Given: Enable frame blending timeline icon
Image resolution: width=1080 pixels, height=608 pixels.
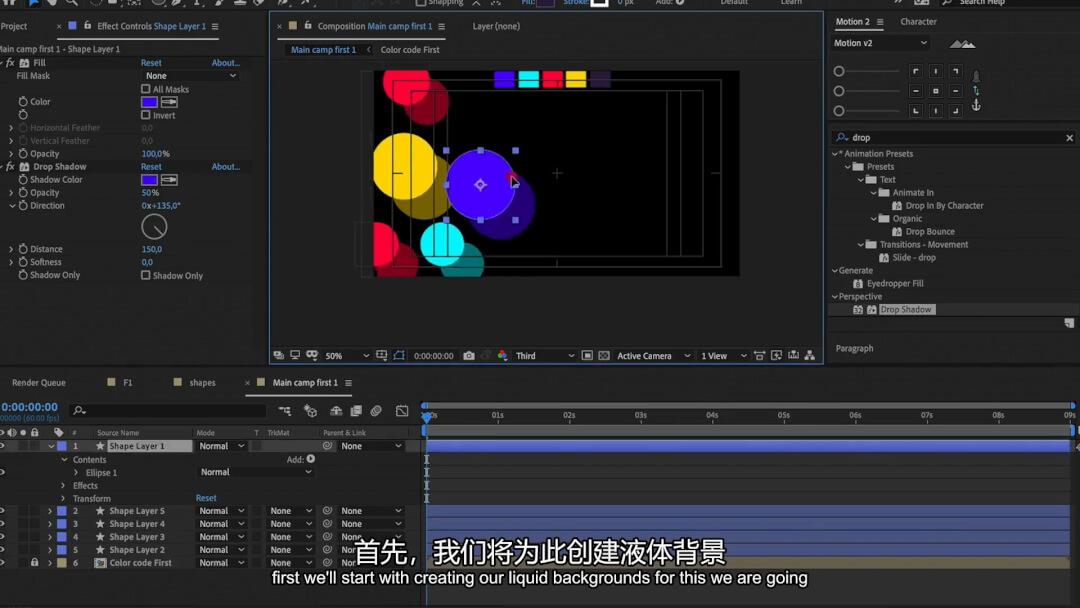Looking at the screenshot, I should pyautogui.click(x=356, y=410).
